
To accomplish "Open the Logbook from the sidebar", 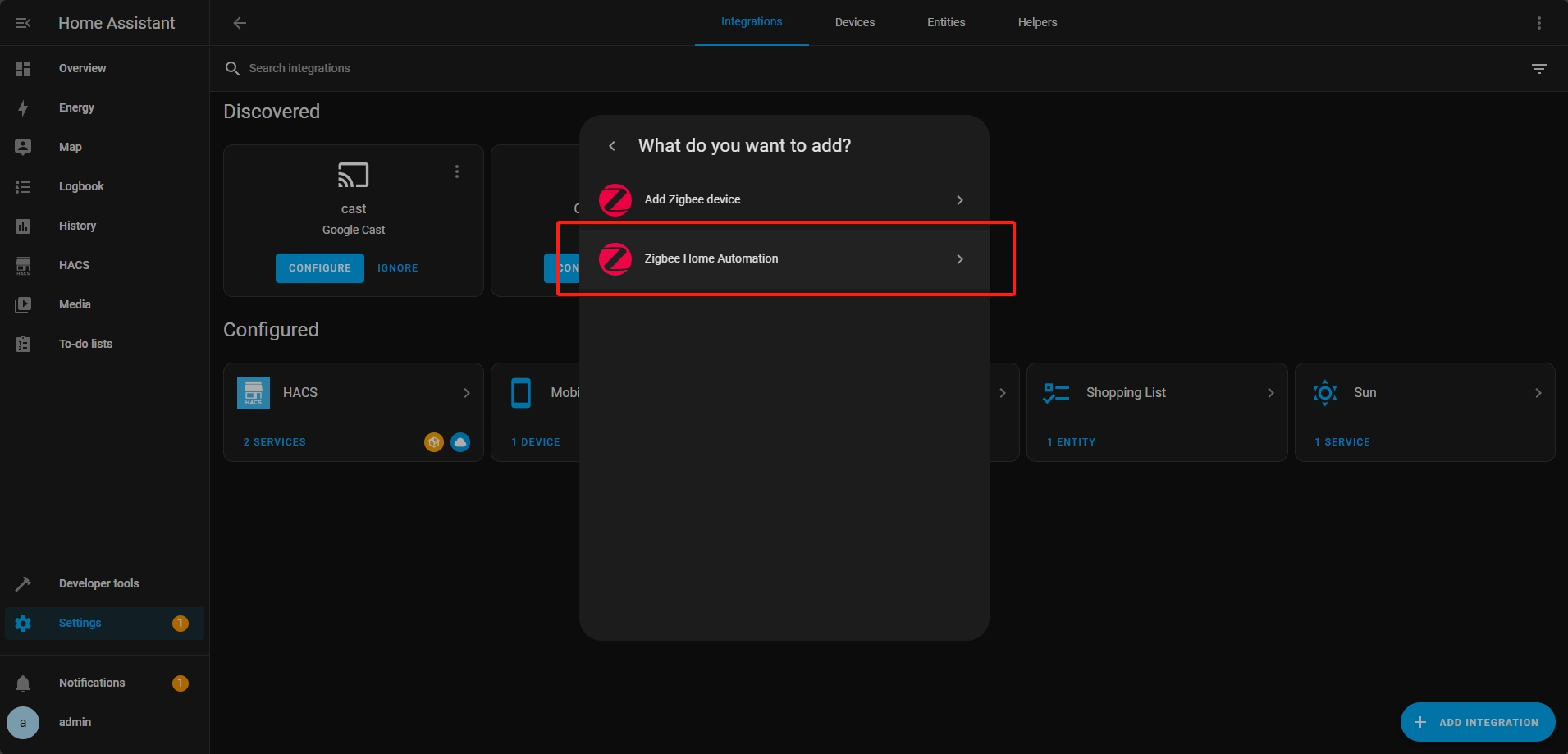I will [x=81, y=186].
